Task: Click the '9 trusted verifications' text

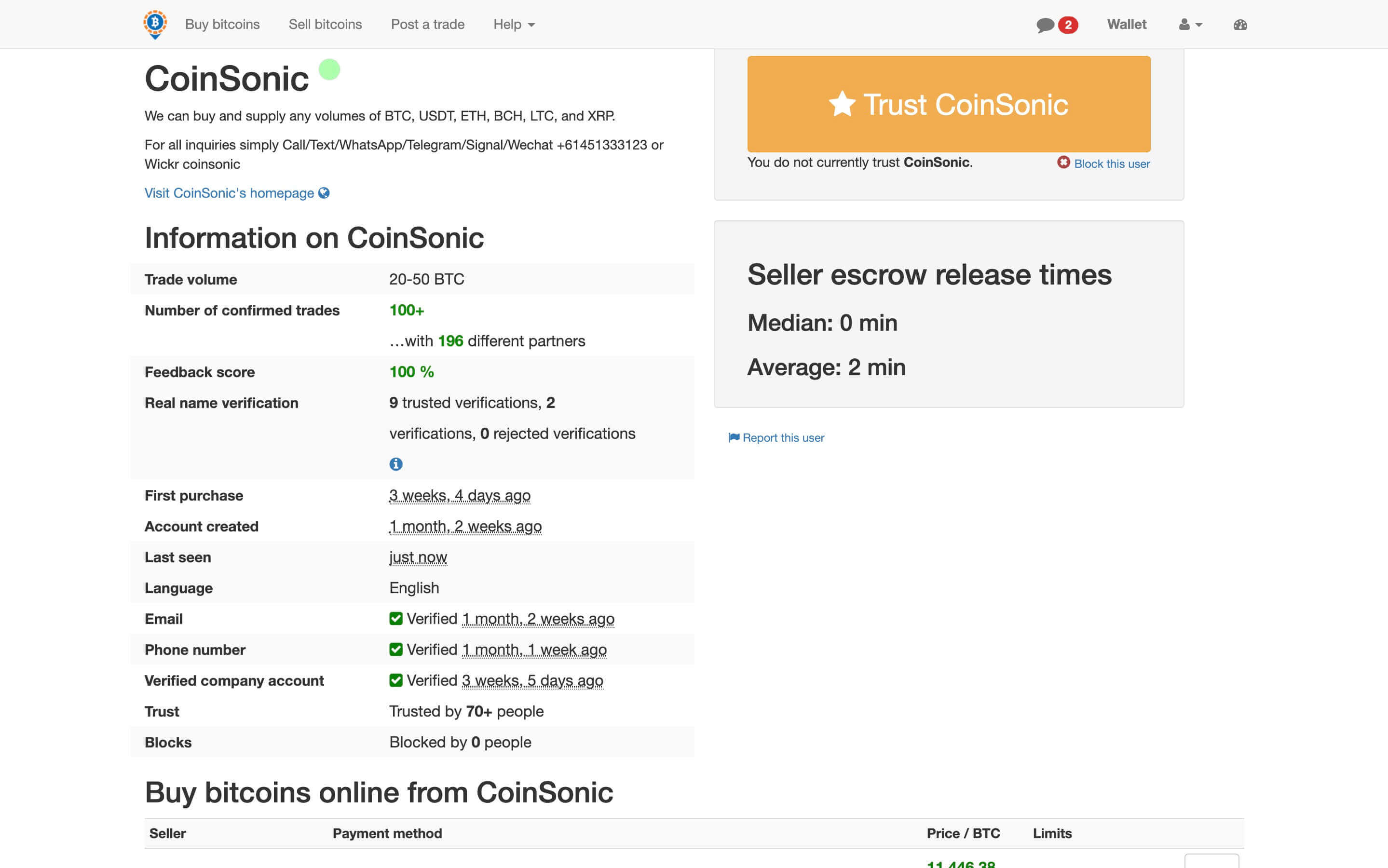Action: pos(464,403)
